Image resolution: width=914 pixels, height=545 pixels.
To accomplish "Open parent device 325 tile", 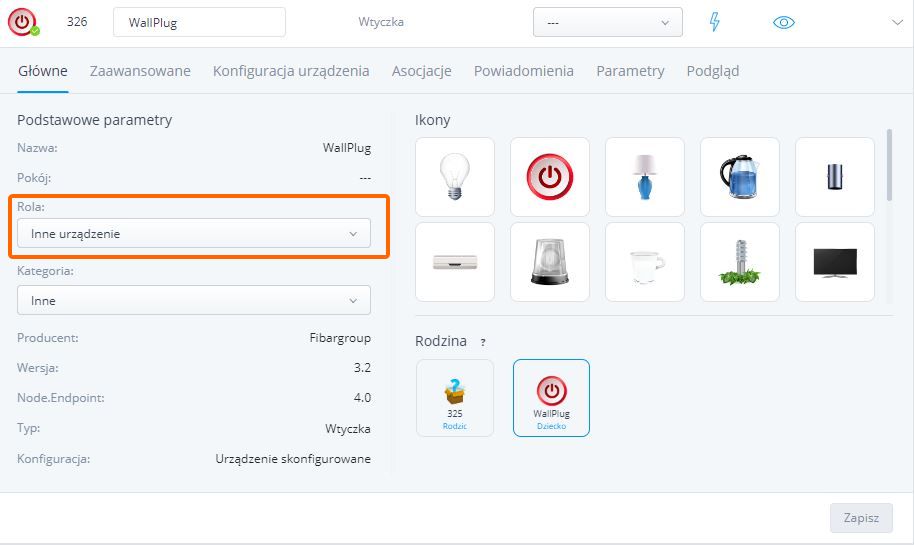I will pos(454,398).
